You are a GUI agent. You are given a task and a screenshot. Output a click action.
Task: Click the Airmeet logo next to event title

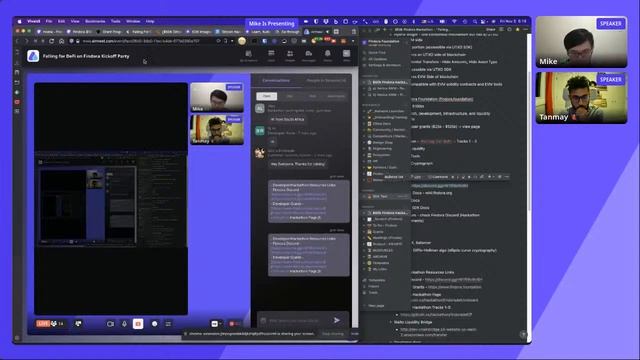pyautogui.click(x=33, y=56)
